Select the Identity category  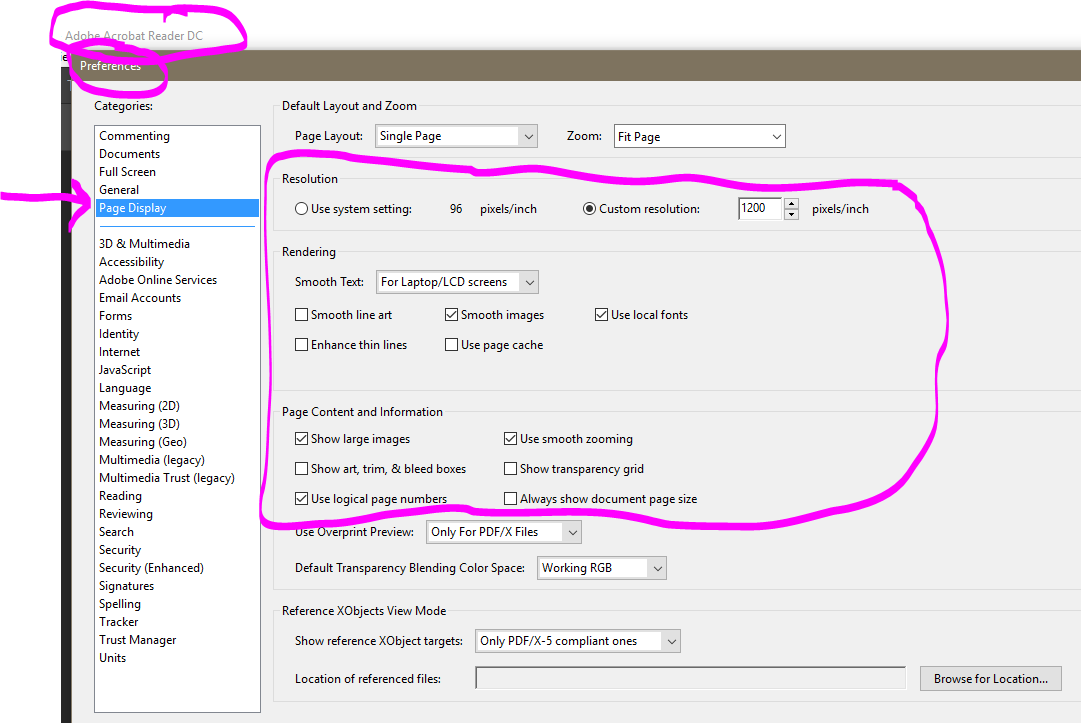[119, 334]
